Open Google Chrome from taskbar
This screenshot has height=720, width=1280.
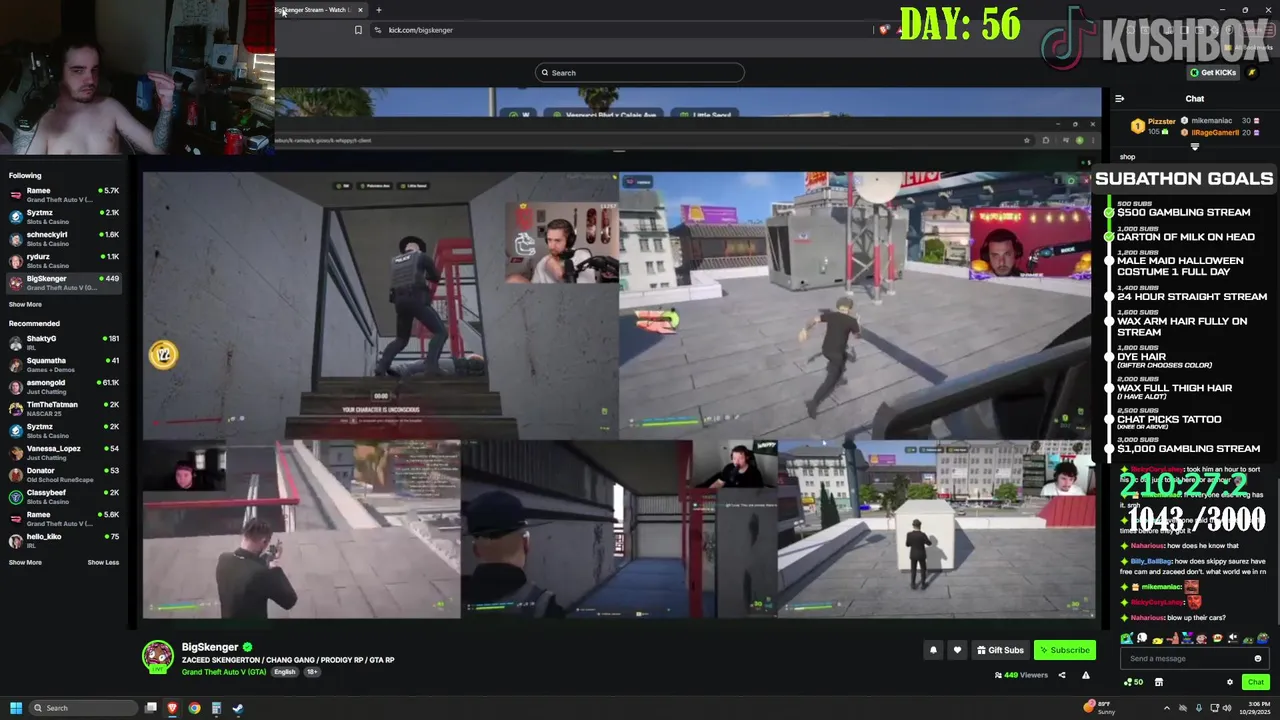(x=194, y=708)
